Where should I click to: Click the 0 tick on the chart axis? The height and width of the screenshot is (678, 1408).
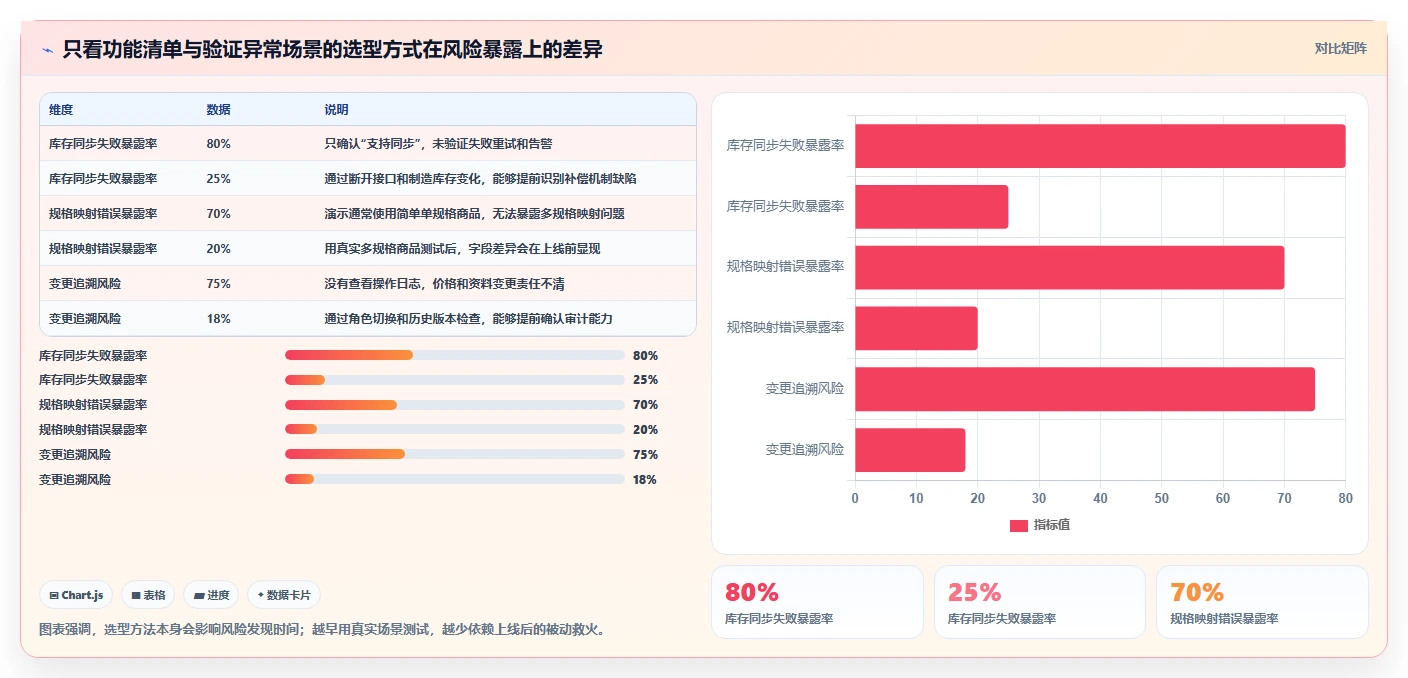(855, 498)
